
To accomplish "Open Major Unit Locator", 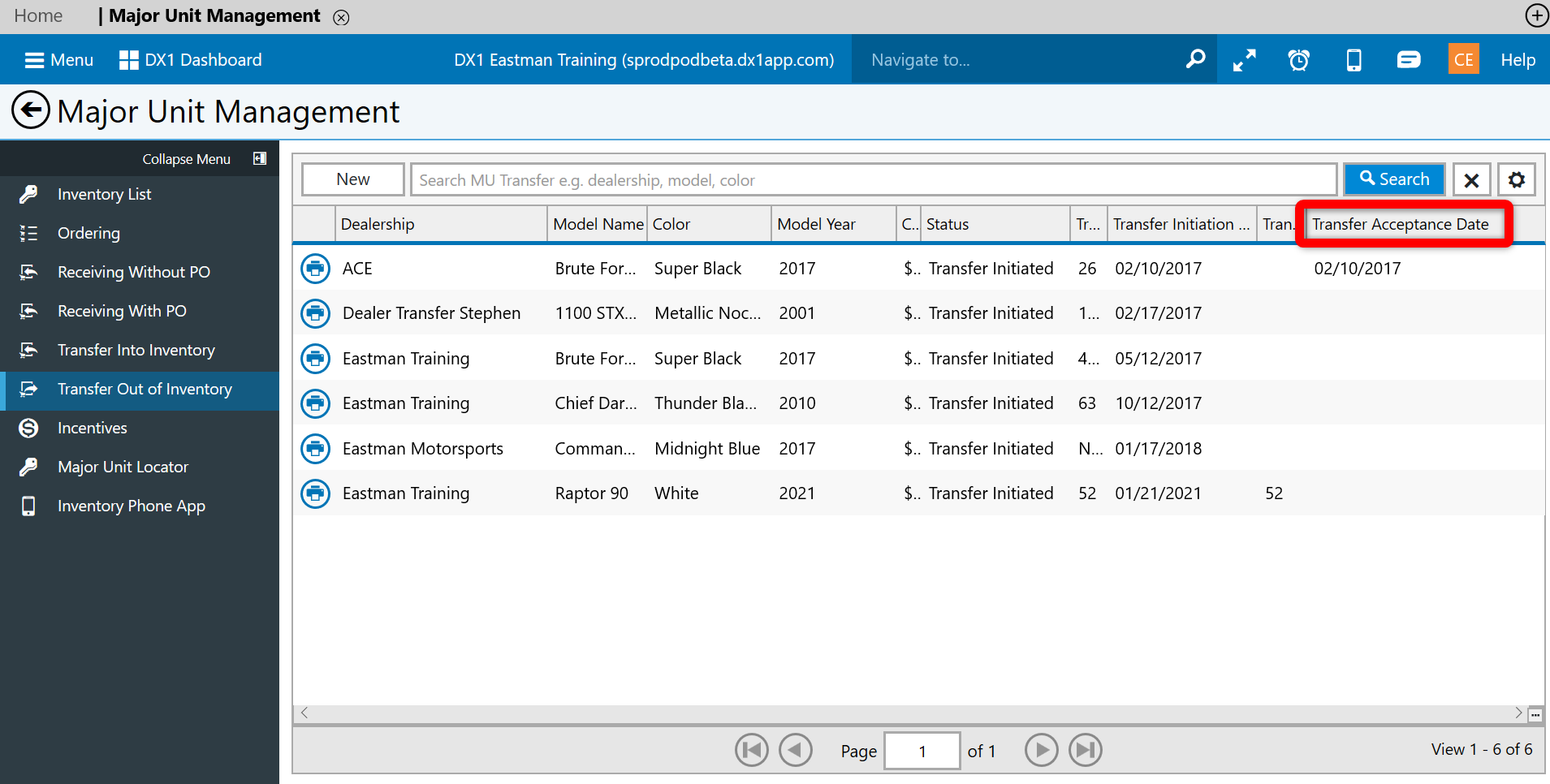I will (x=140, y=467).
